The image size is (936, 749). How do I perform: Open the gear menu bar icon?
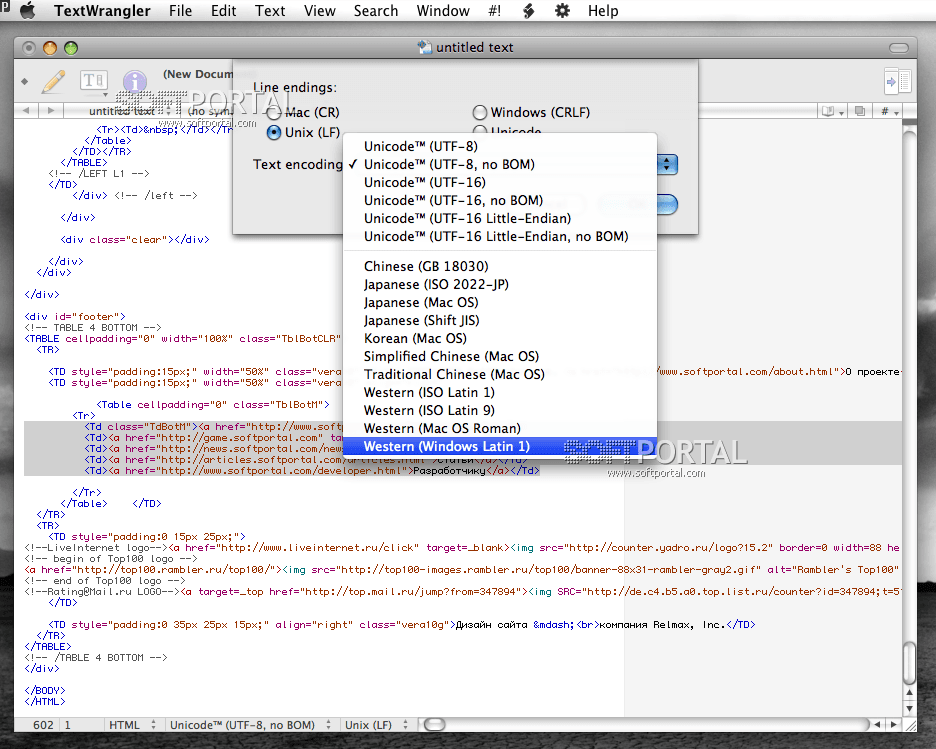[x=562, y=11]
